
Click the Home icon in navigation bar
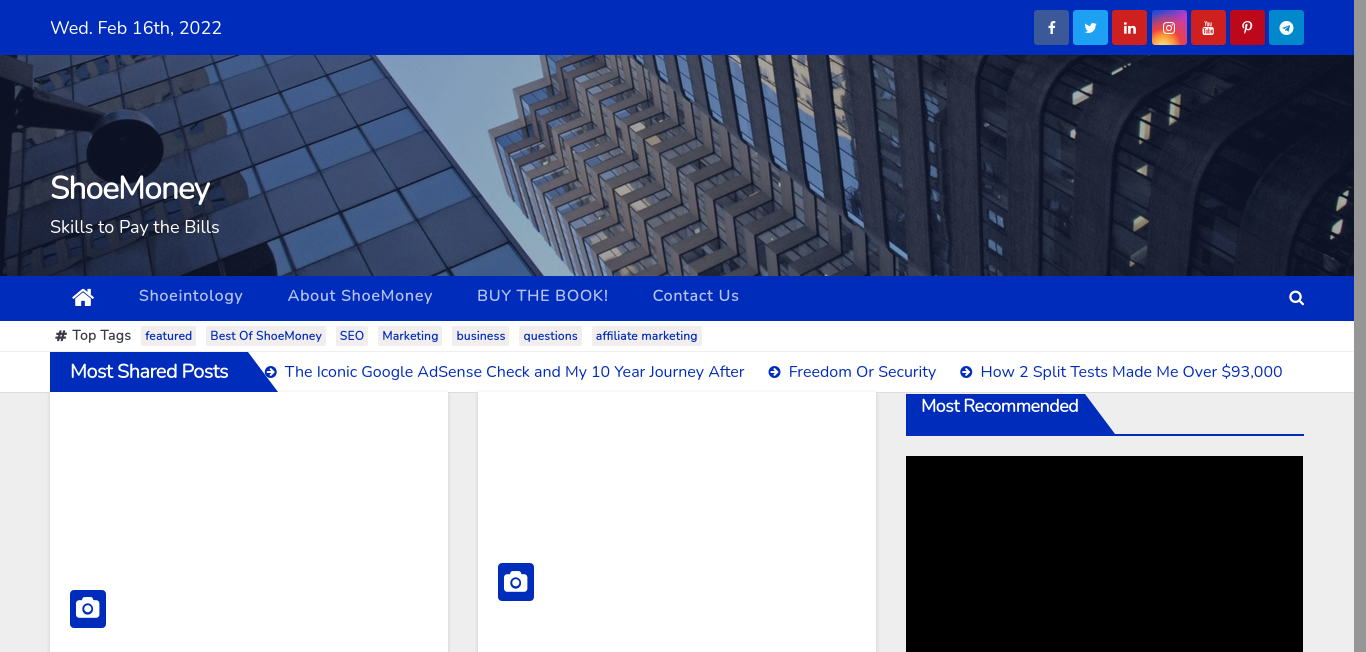[x=83, y=297]
